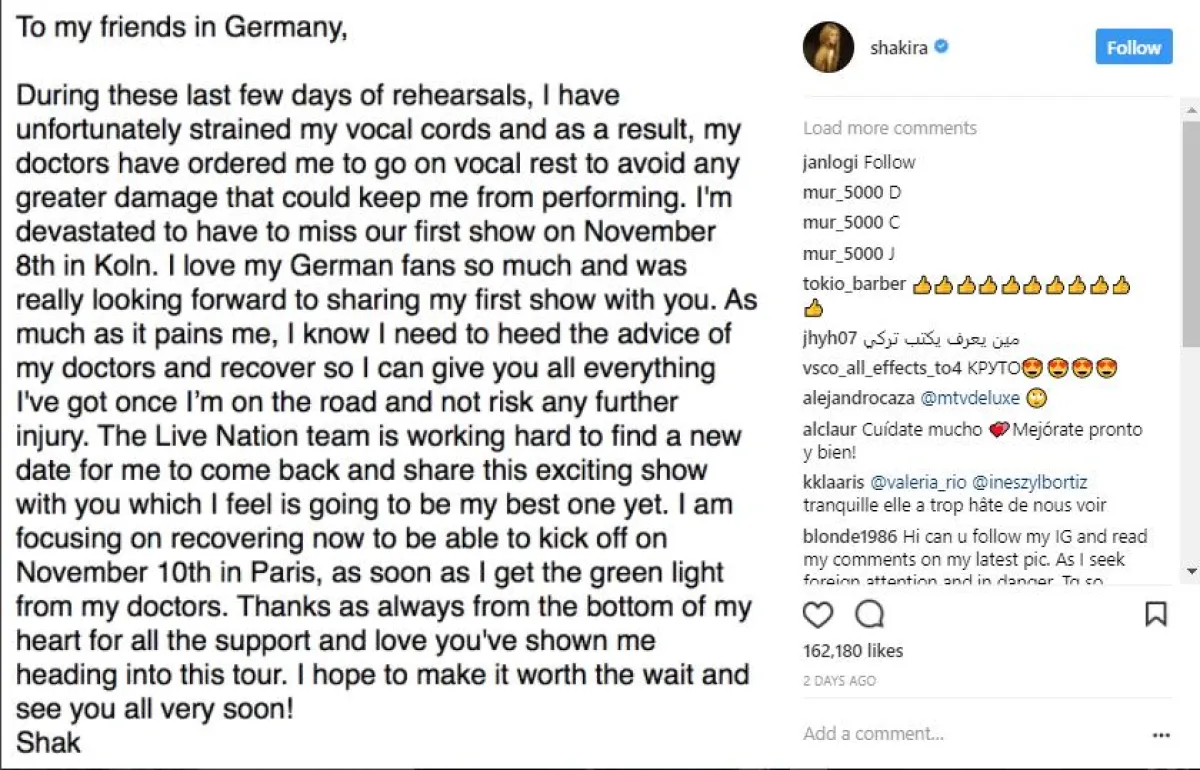The width and height of the screenshot is (1200, 770).
Task: Click the 2 DAYS AGO timestamp
Action: point(839,681)
